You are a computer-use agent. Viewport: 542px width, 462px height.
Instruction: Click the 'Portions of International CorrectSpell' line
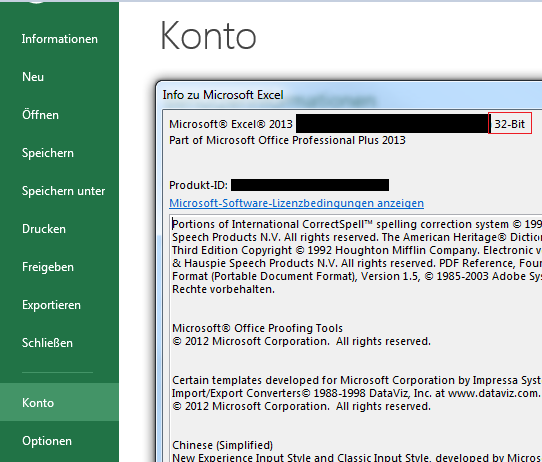[357, 224]
